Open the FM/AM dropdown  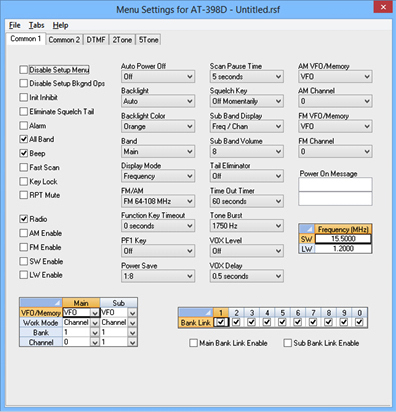tap(158, 201)
